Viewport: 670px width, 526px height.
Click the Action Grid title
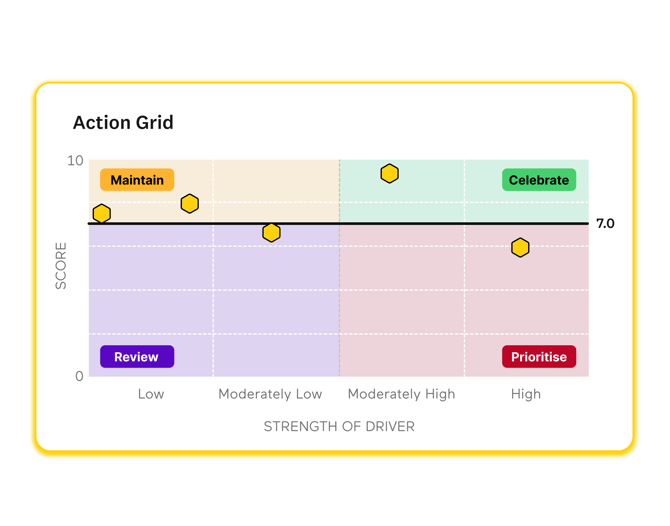[x=123, y=123]
